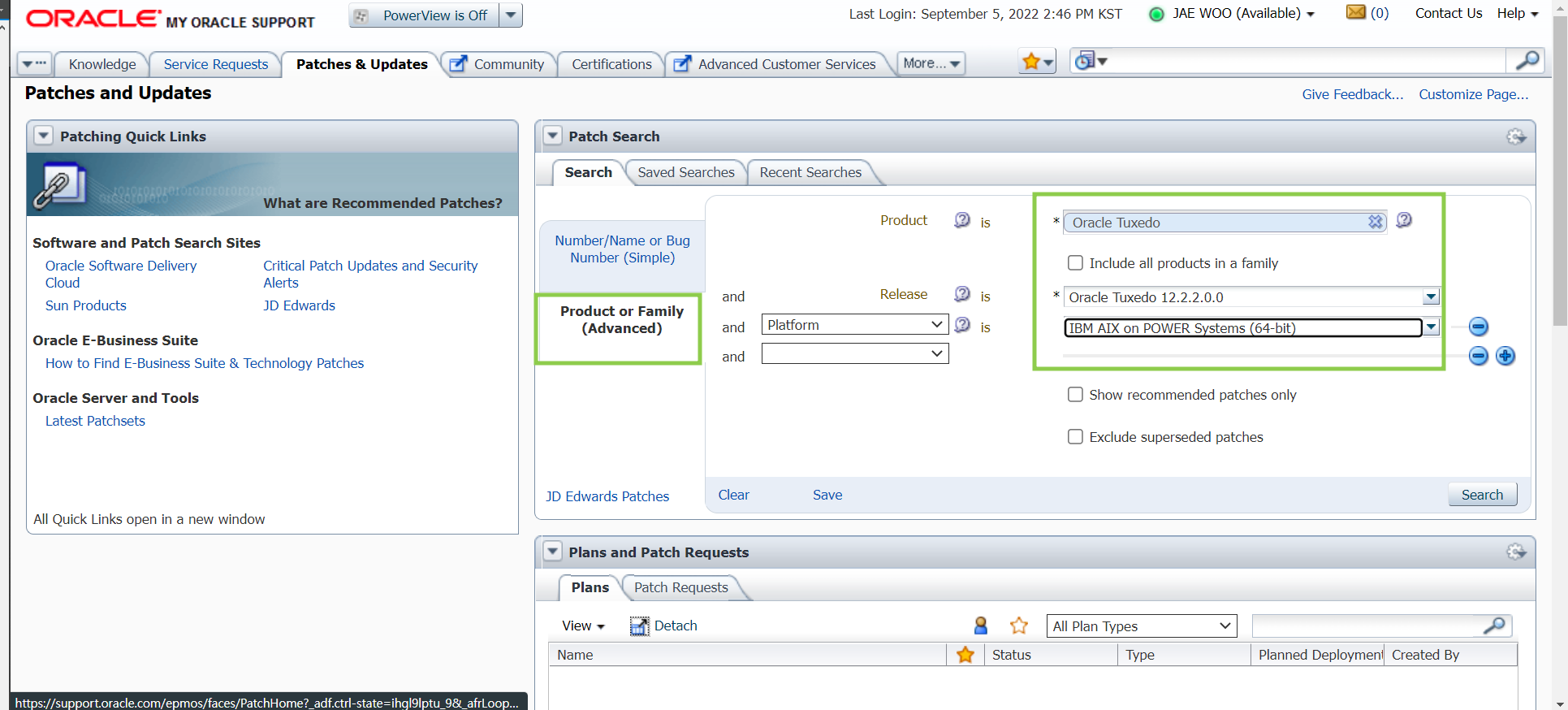Open the IBM AIX platform value dropdown
1568x710 pixels.
pyautogui.click(x=1431, y=327)
